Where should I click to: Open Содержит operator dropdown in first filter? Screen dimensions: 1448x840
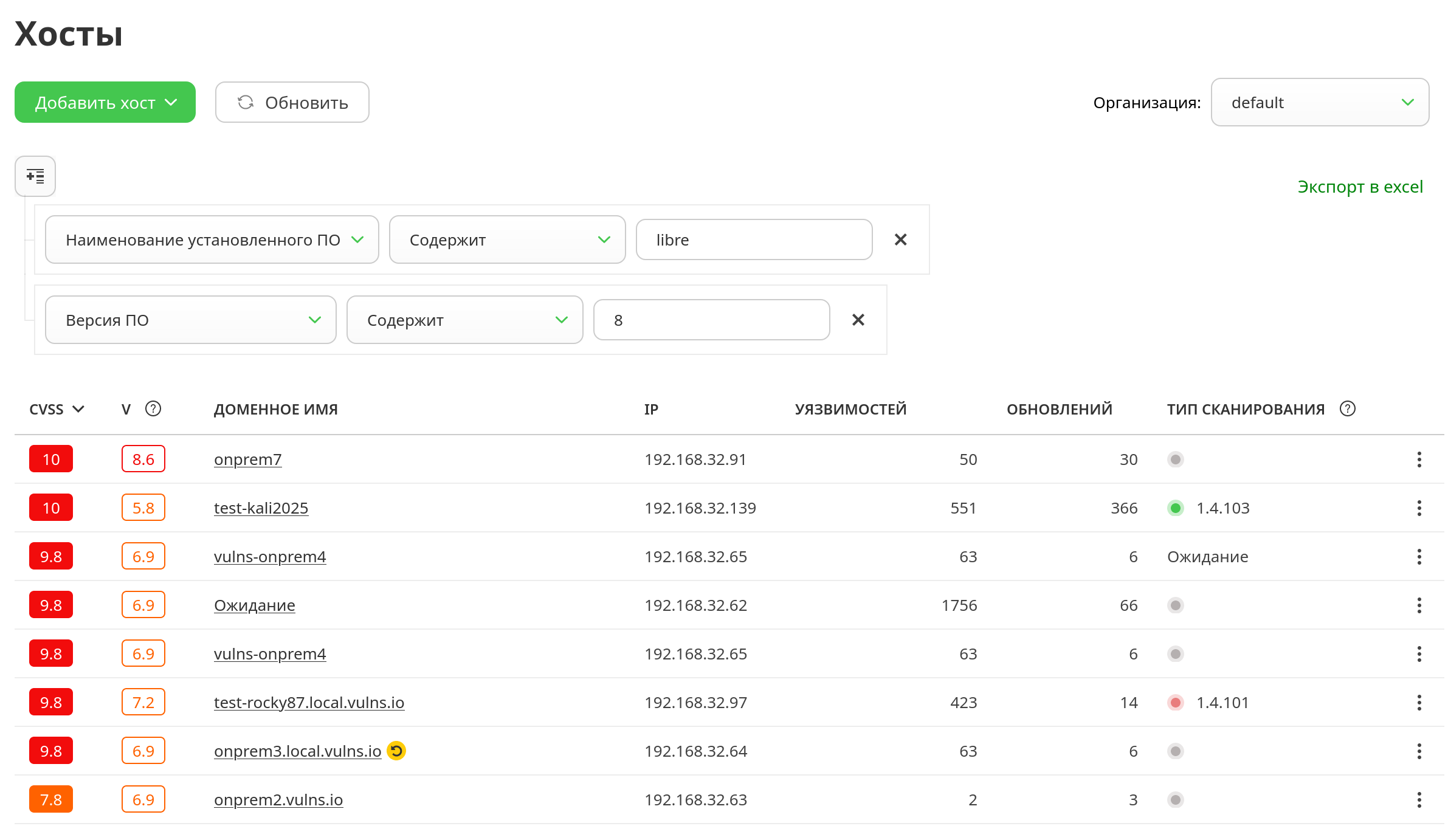pos(507,239)
